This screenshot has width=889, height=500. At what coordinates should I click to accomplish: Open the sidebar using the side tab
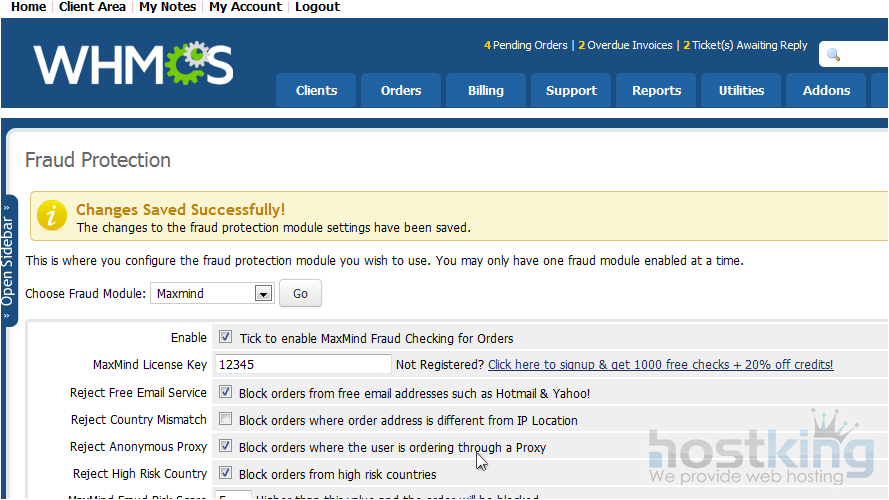pos(8,260)
